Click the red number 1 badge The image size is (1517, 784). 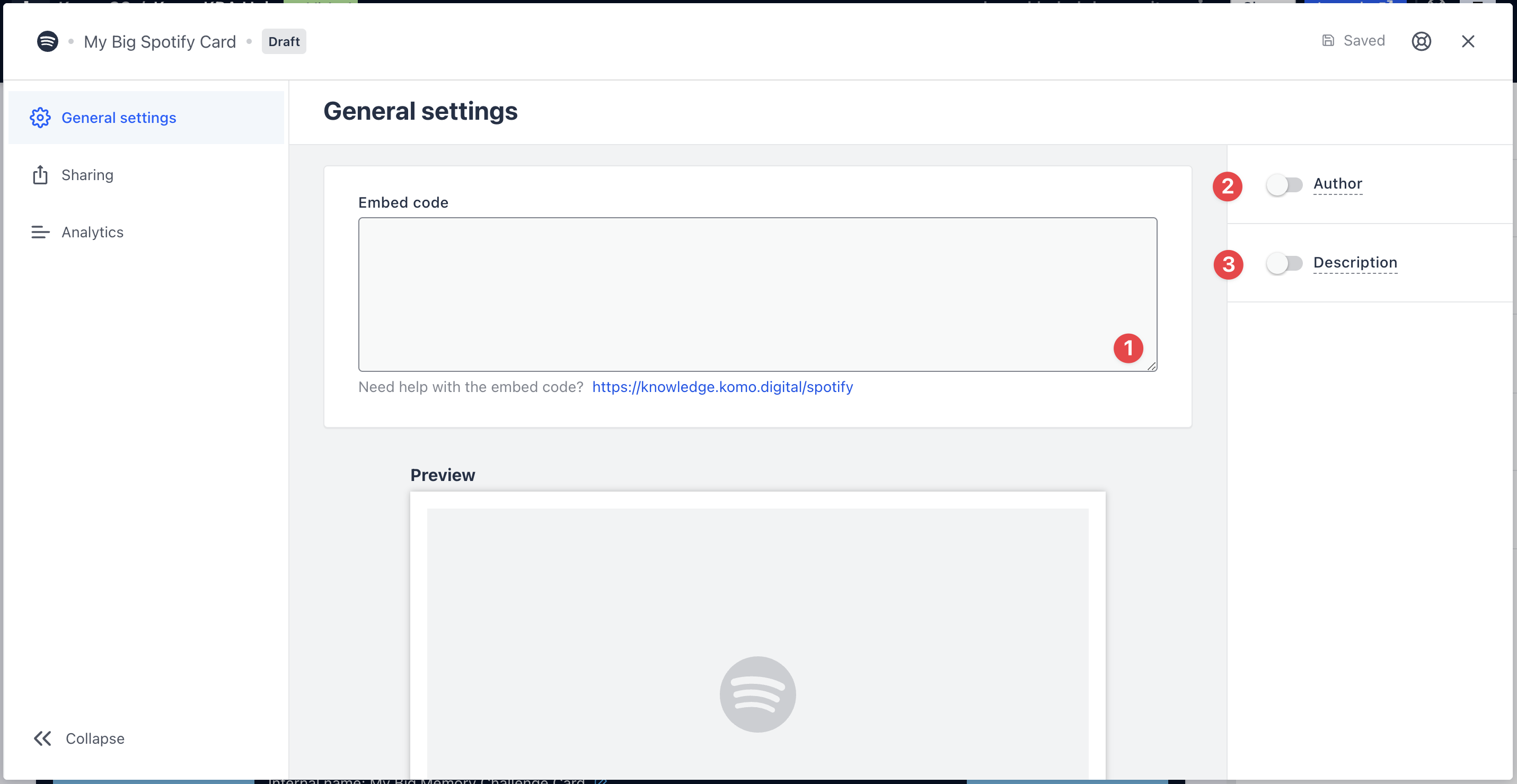tap(1128, 348)
